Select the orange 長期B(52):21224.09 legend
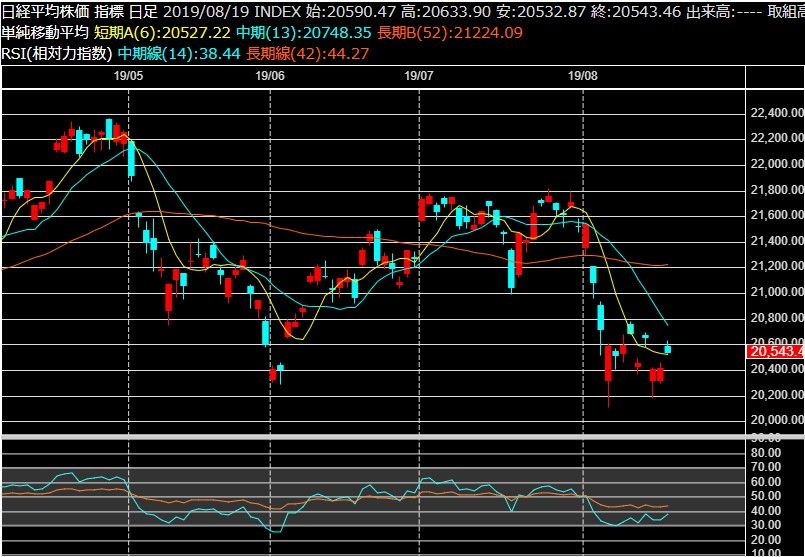 point(450,32)
